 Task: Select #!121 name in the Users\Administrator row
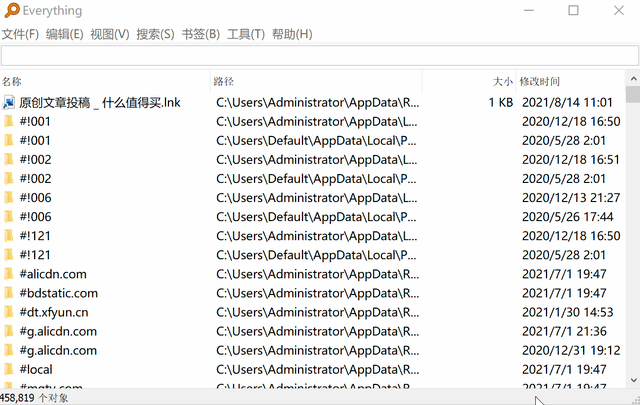click(35, 236)
